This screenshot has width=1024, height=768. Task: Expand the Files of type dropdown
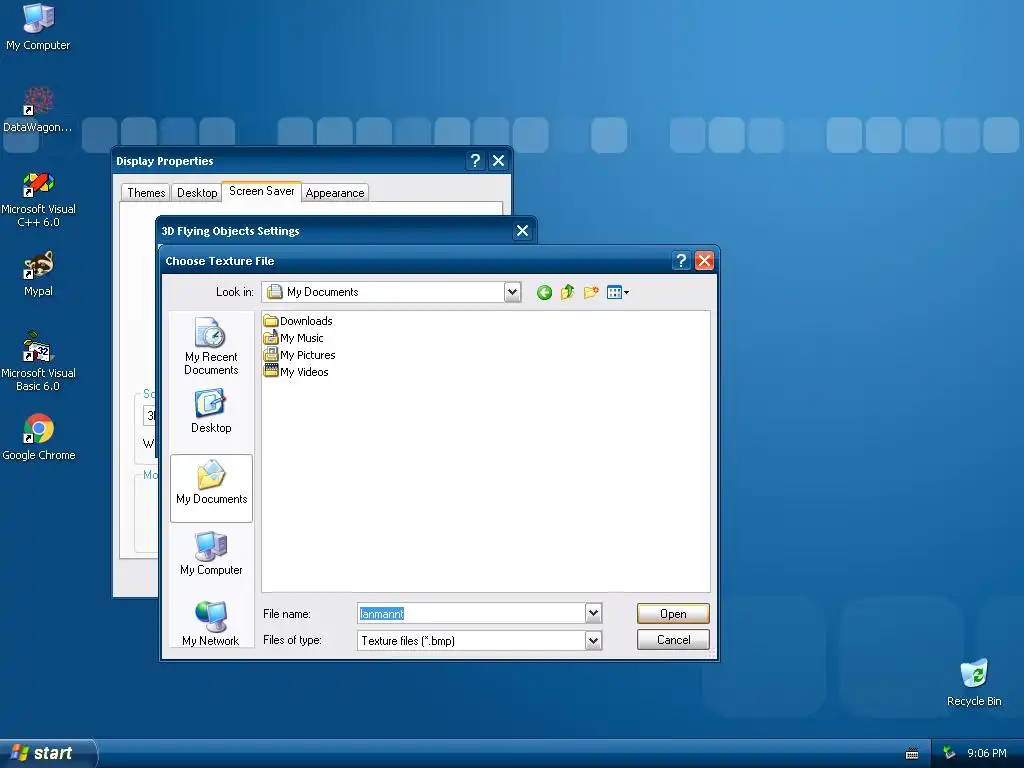coord(593,641)
